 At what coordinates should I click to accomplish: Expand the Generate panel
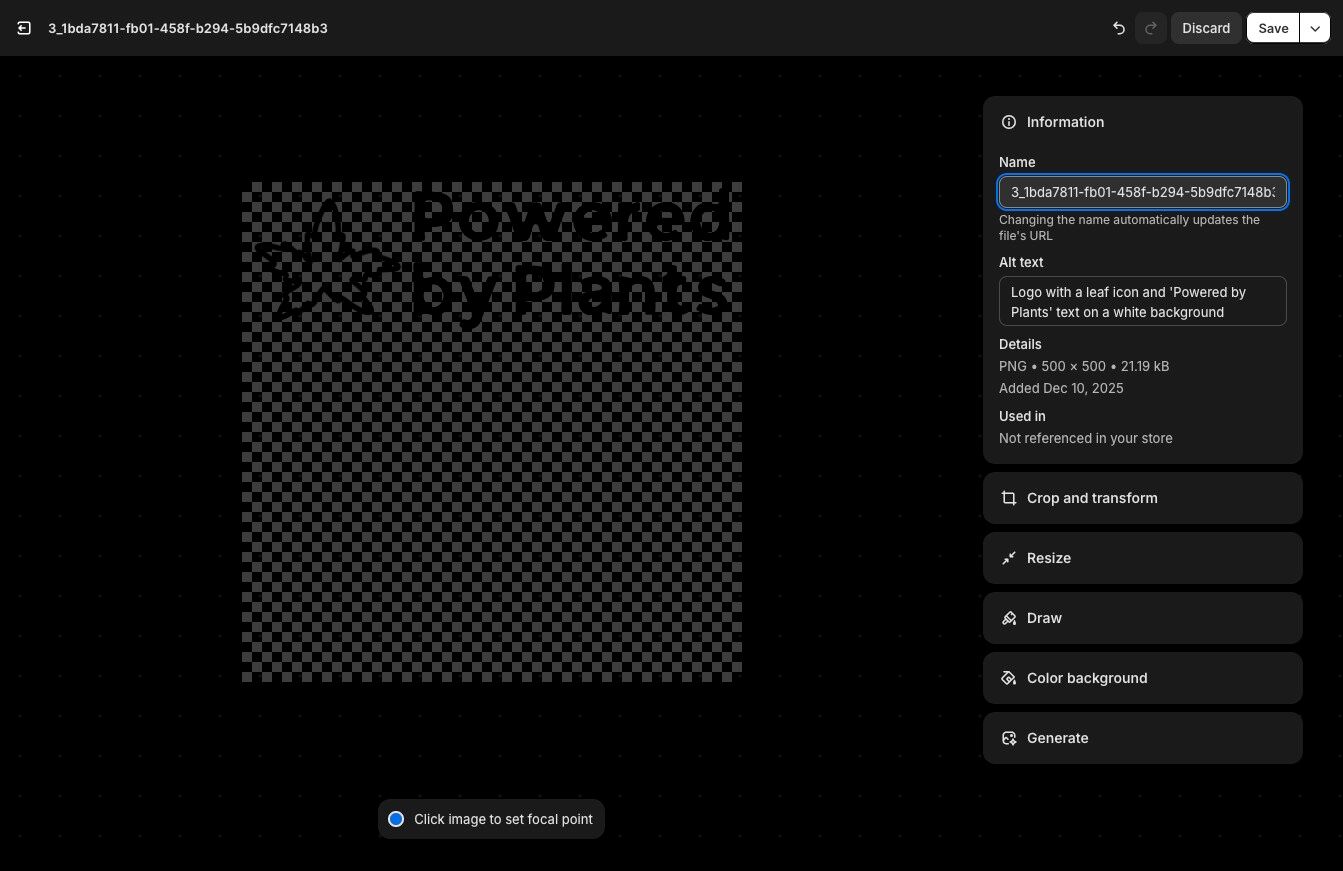click(1143, 738)
